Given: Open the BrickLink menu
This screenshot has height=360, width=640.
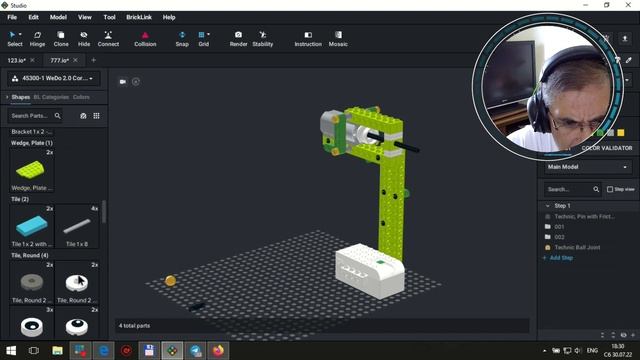Looking at the screenshot, I should click(x=139, y=17).
